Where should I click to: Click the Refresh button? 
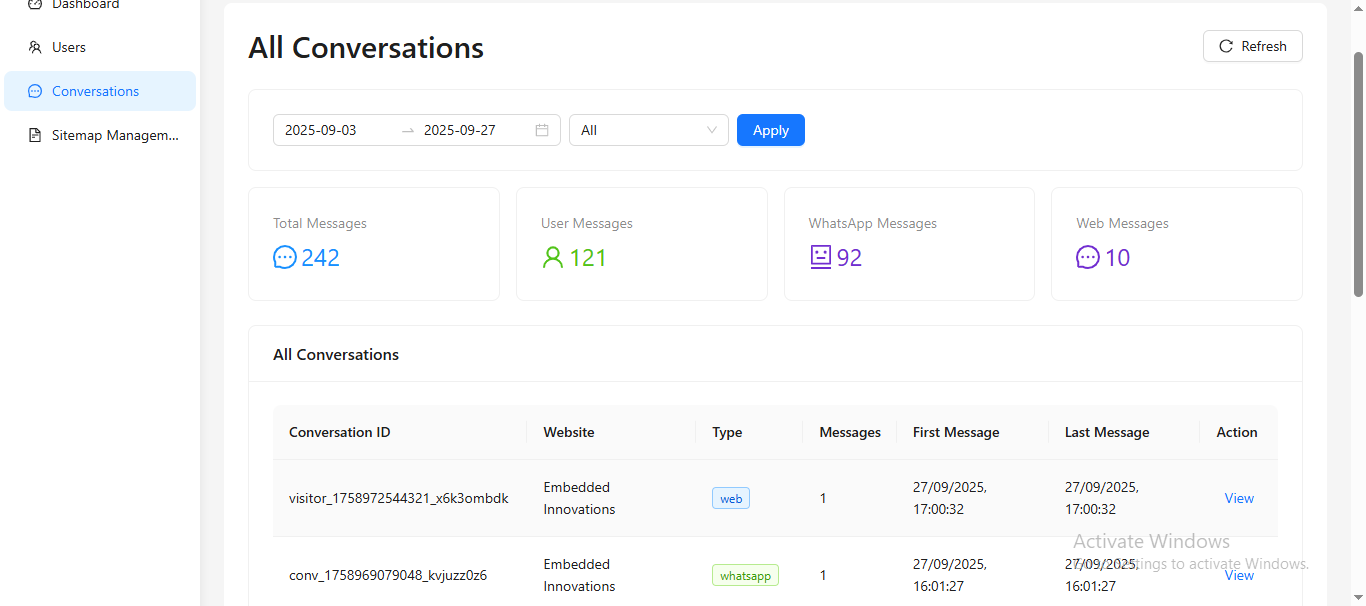tap(1252, 45)
